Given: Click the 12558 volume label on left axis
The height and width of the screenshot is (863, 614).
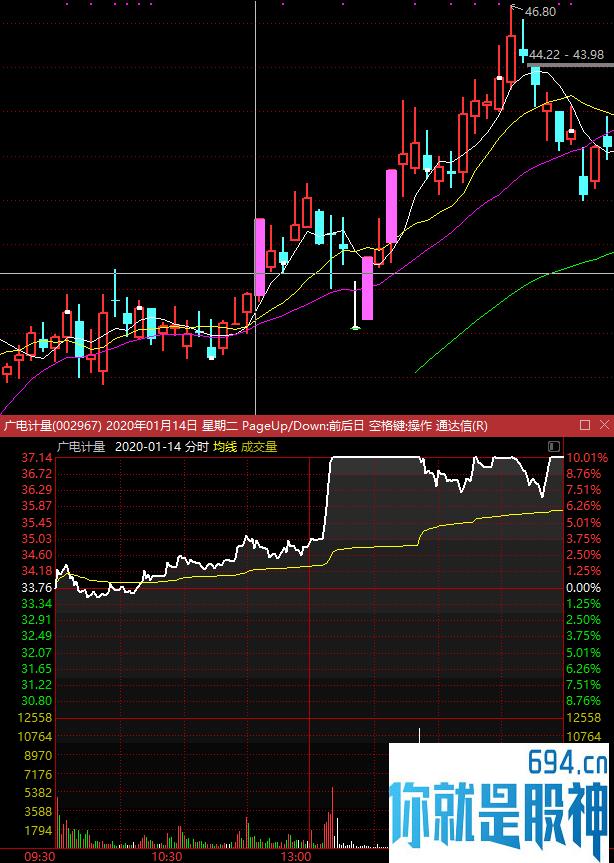Looking at the screenshot, I should point(35,718).
